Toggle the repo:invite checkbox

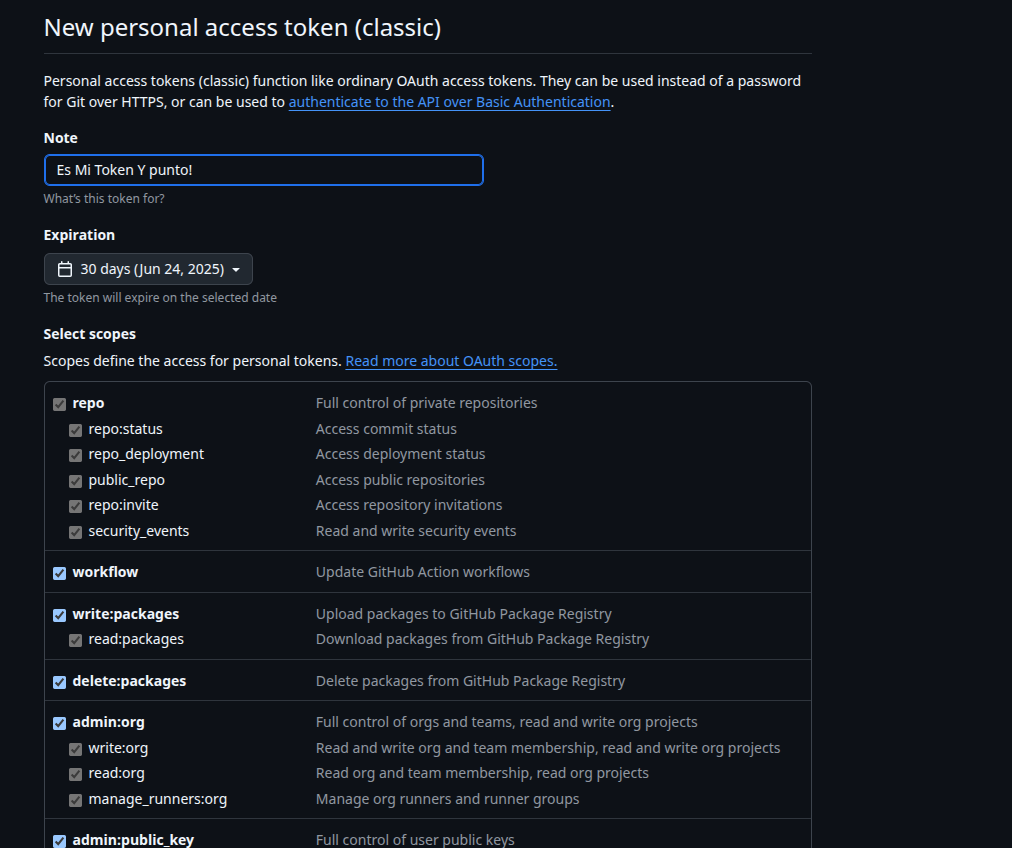[x=76, y=506]
